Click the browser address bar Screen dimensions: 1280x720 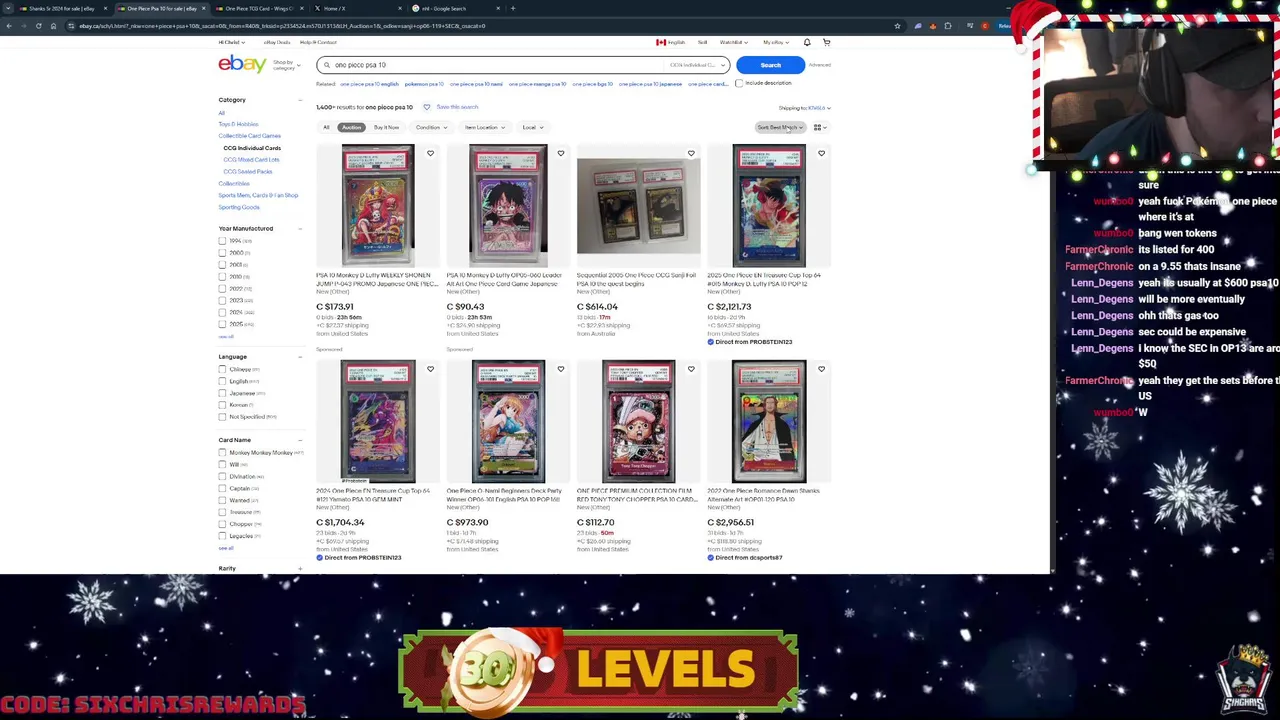point(480,25)
